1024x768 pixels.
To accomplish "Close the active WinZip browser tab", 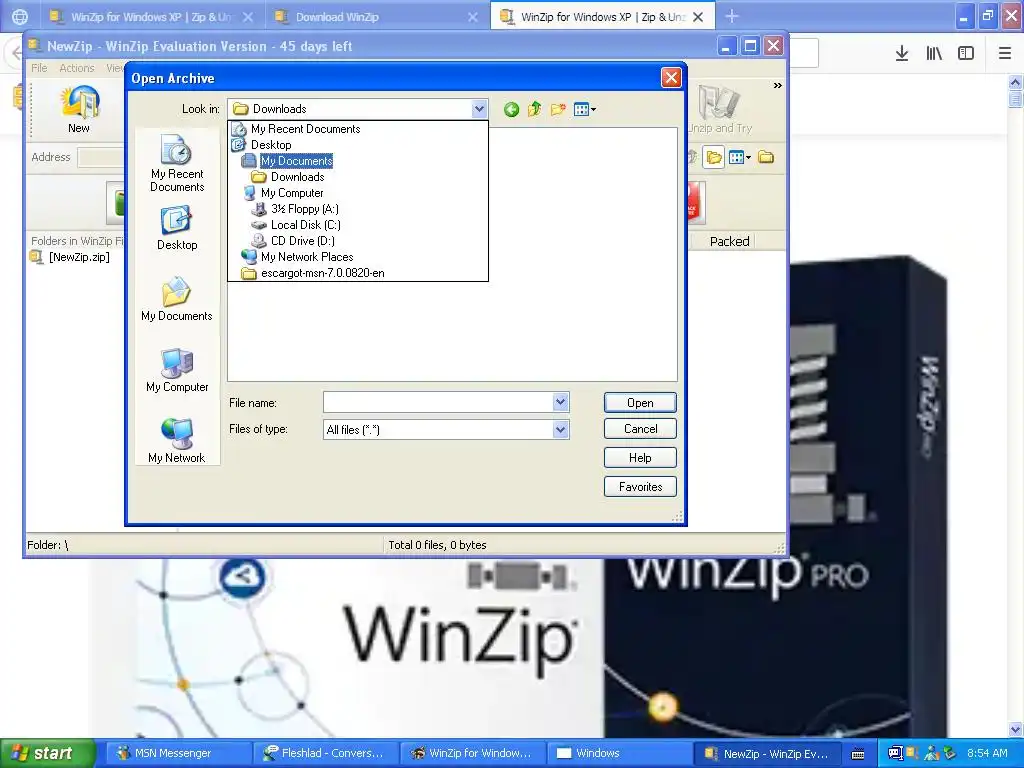I will click(x=698, y=17).
